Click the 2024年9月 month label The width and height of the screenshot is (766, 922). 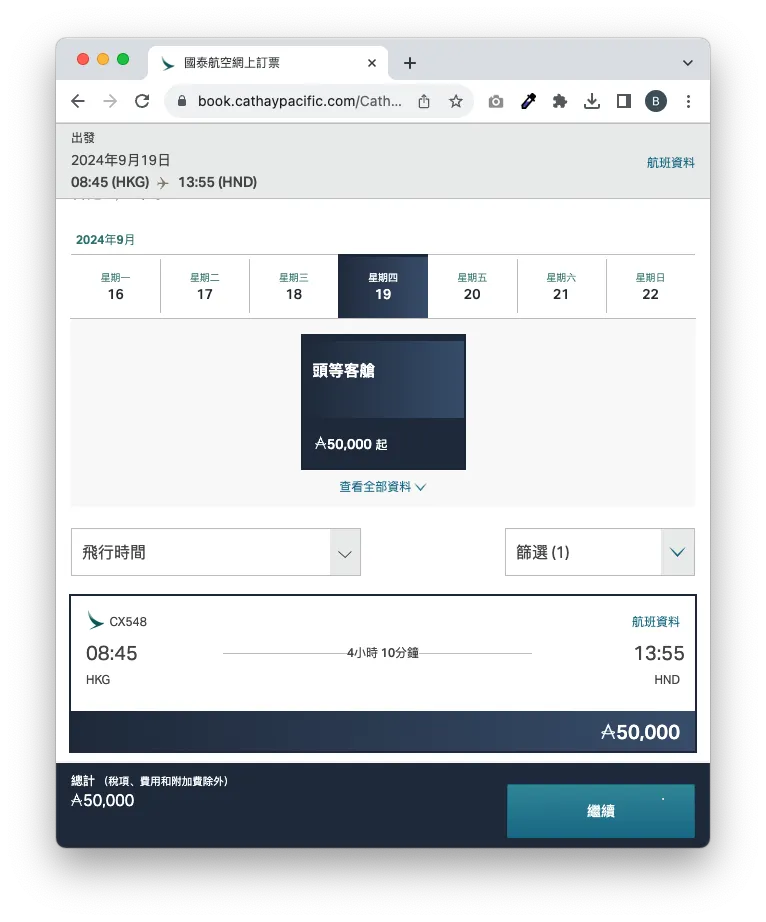[105, 240]
